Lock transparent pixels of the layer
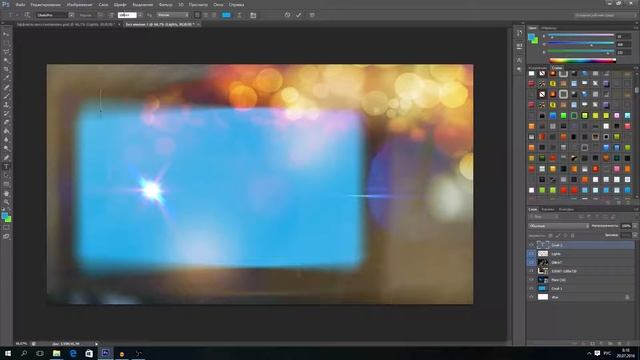This screenshot has height=360, width=640. click(551, 236)
